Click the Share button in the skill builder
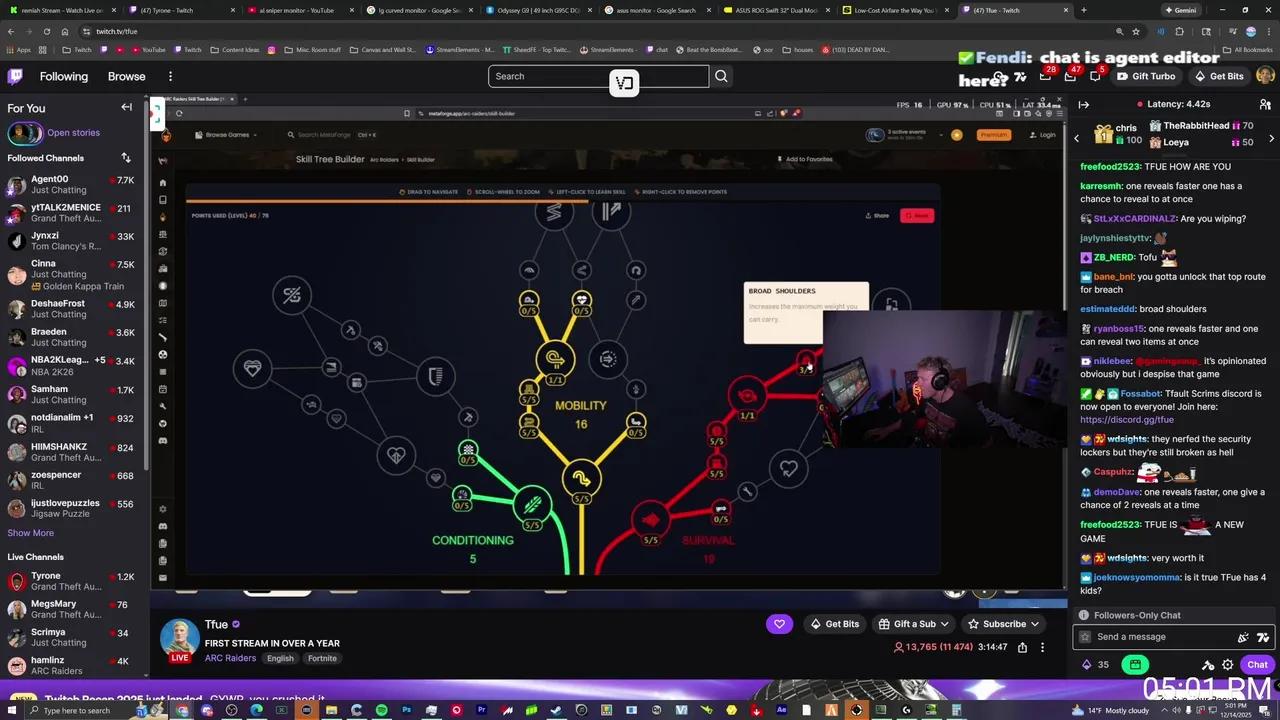1280x720 pixels. tap(877, 215)
